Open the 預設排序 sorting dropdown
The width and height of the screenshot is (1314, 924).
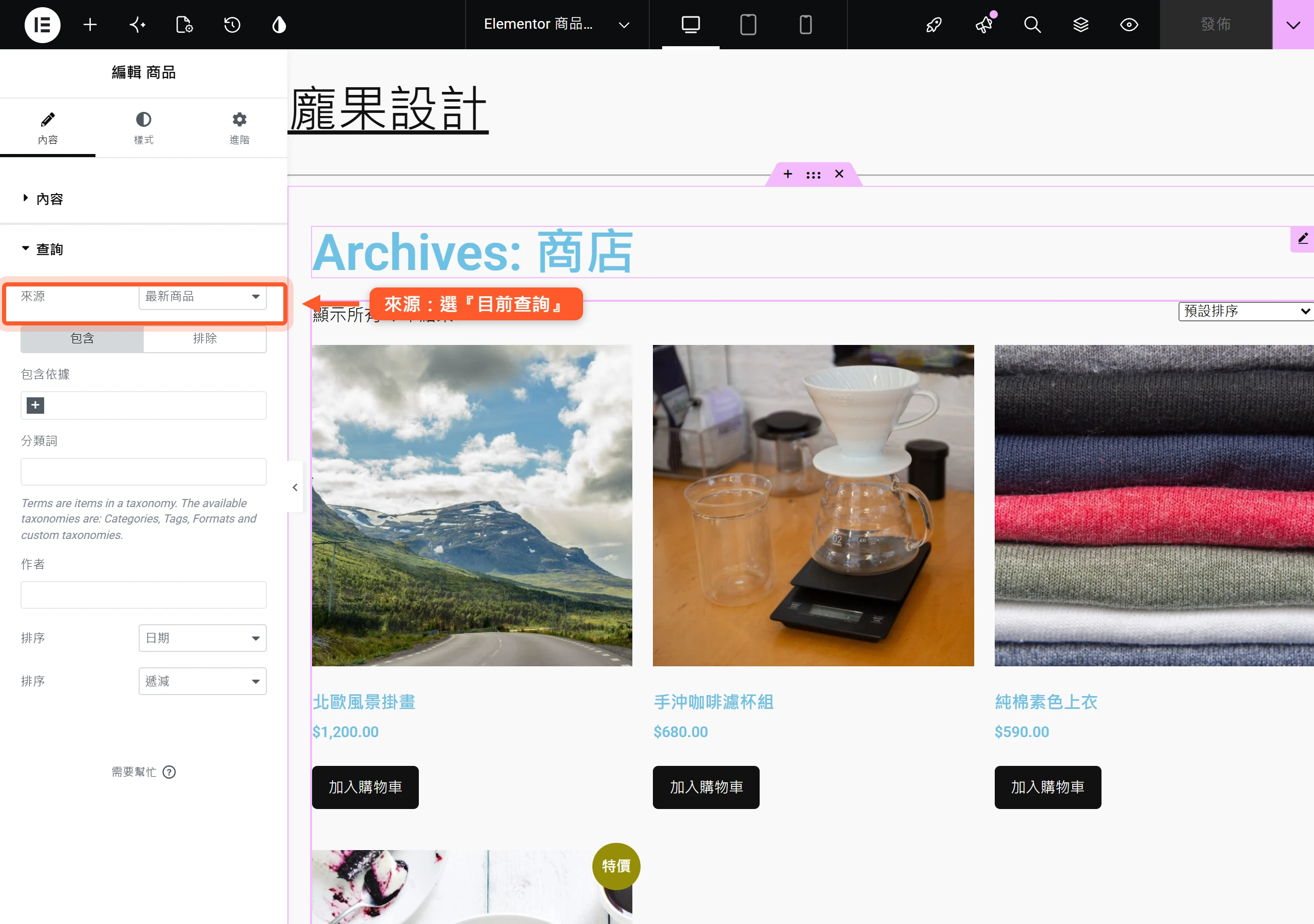tap(1246, 311)
